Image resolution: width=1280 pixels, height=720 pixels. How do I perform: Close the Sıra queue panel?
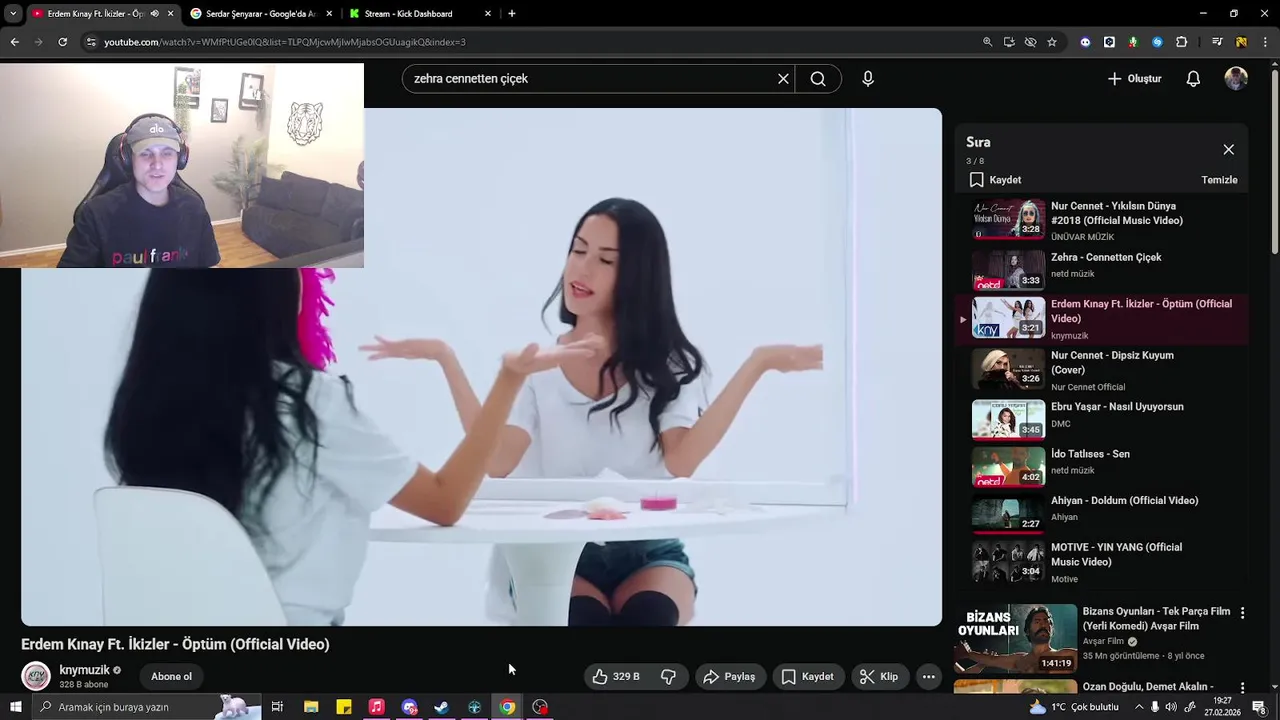click(x=1228, y=149)
